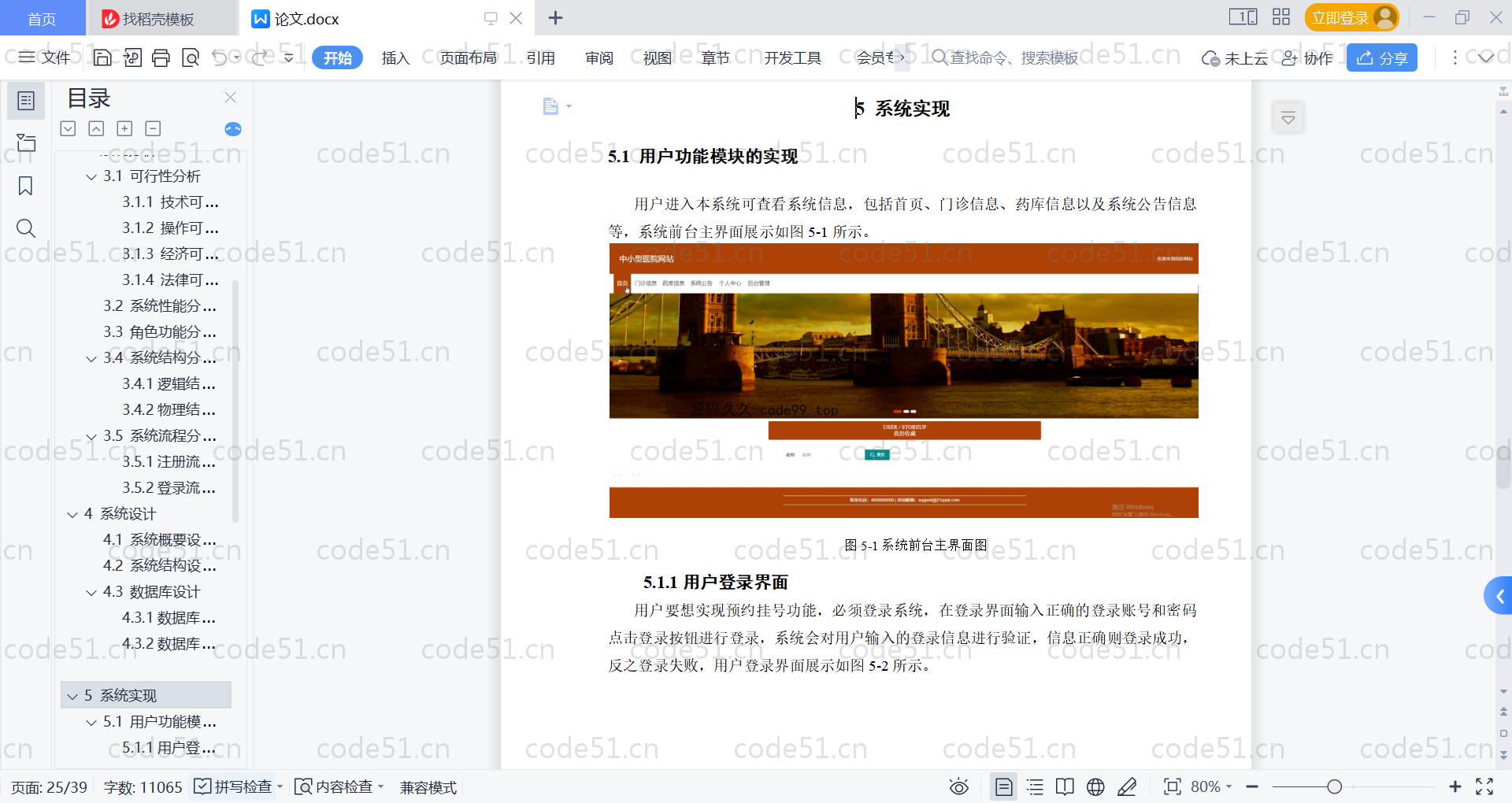Click the app grid icon in title bar
The width and height of the screenshot is (1512, 803).
pyautogui.click(x=1281, y=17)
